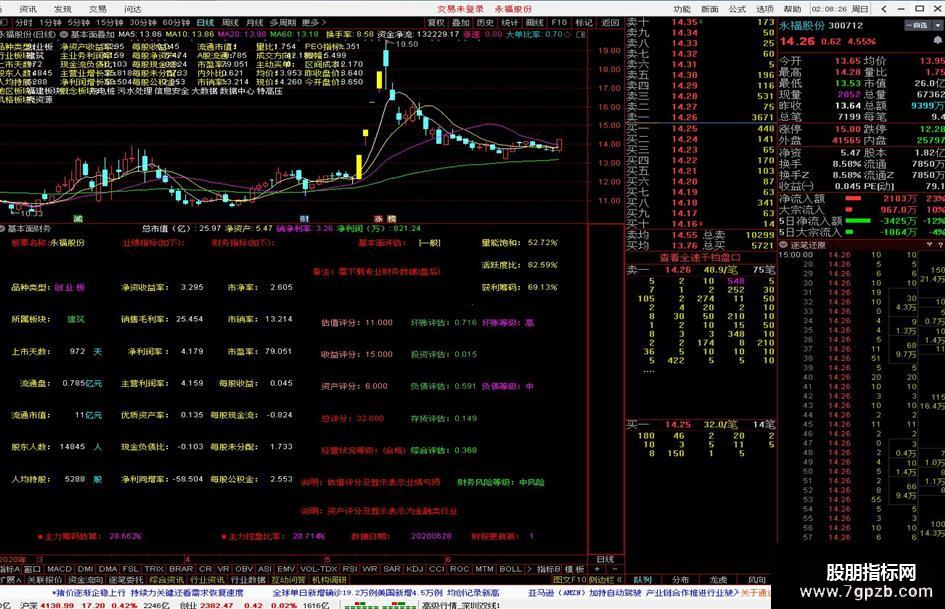Switch to the 龙虎 panel tab

pyautogui.click(x=718, y=579)
